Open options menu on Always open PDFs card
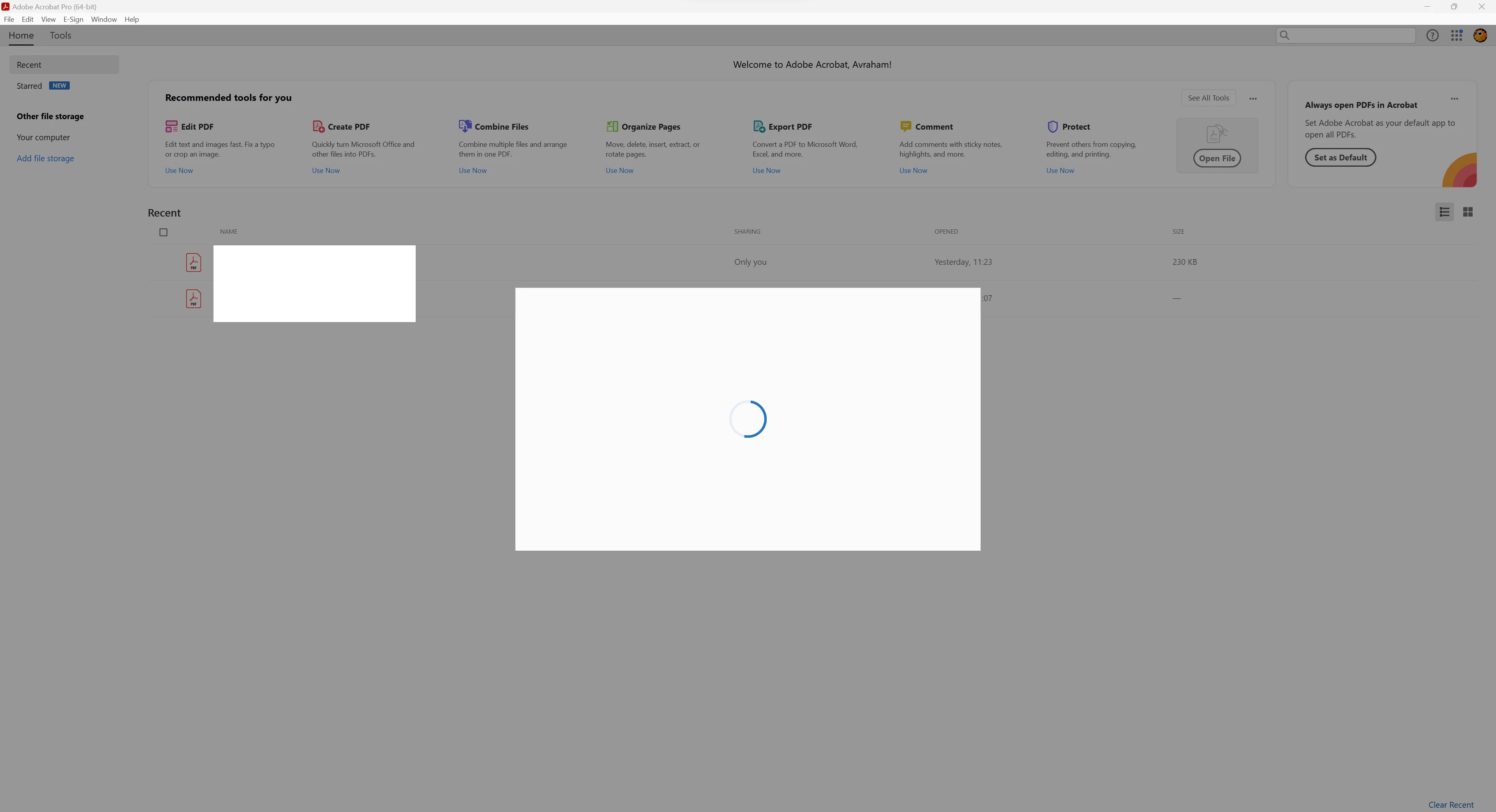 [1454, 99]
